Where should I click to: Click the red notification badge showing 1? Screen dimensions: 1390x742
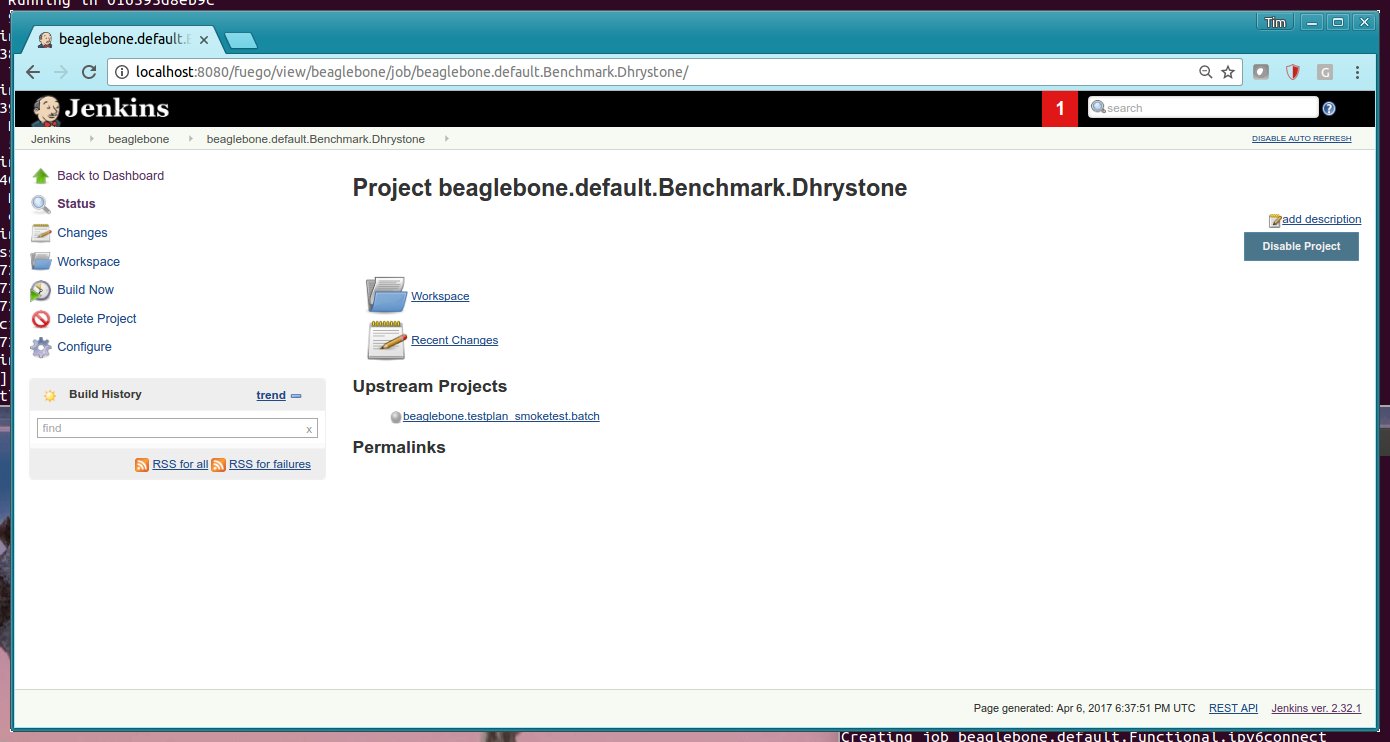tap(1060, 108)
